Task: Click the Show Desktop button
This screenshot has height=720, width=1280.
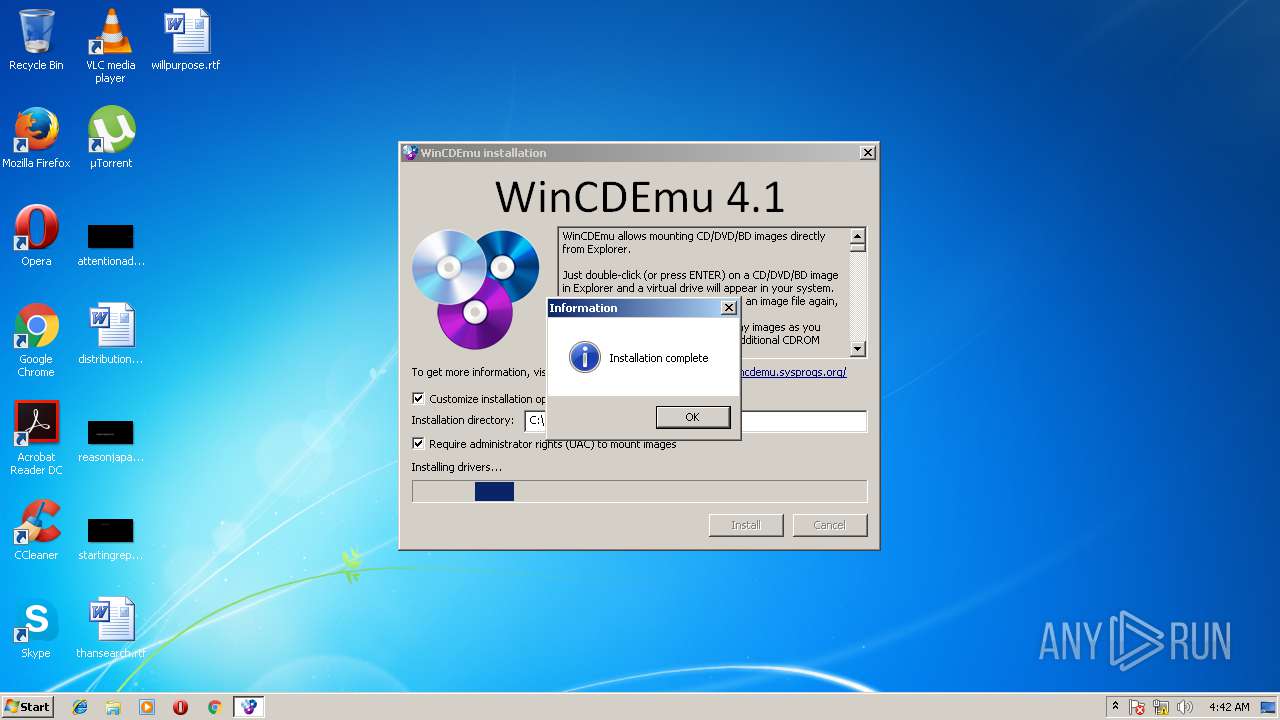Action: [1269, 707]
